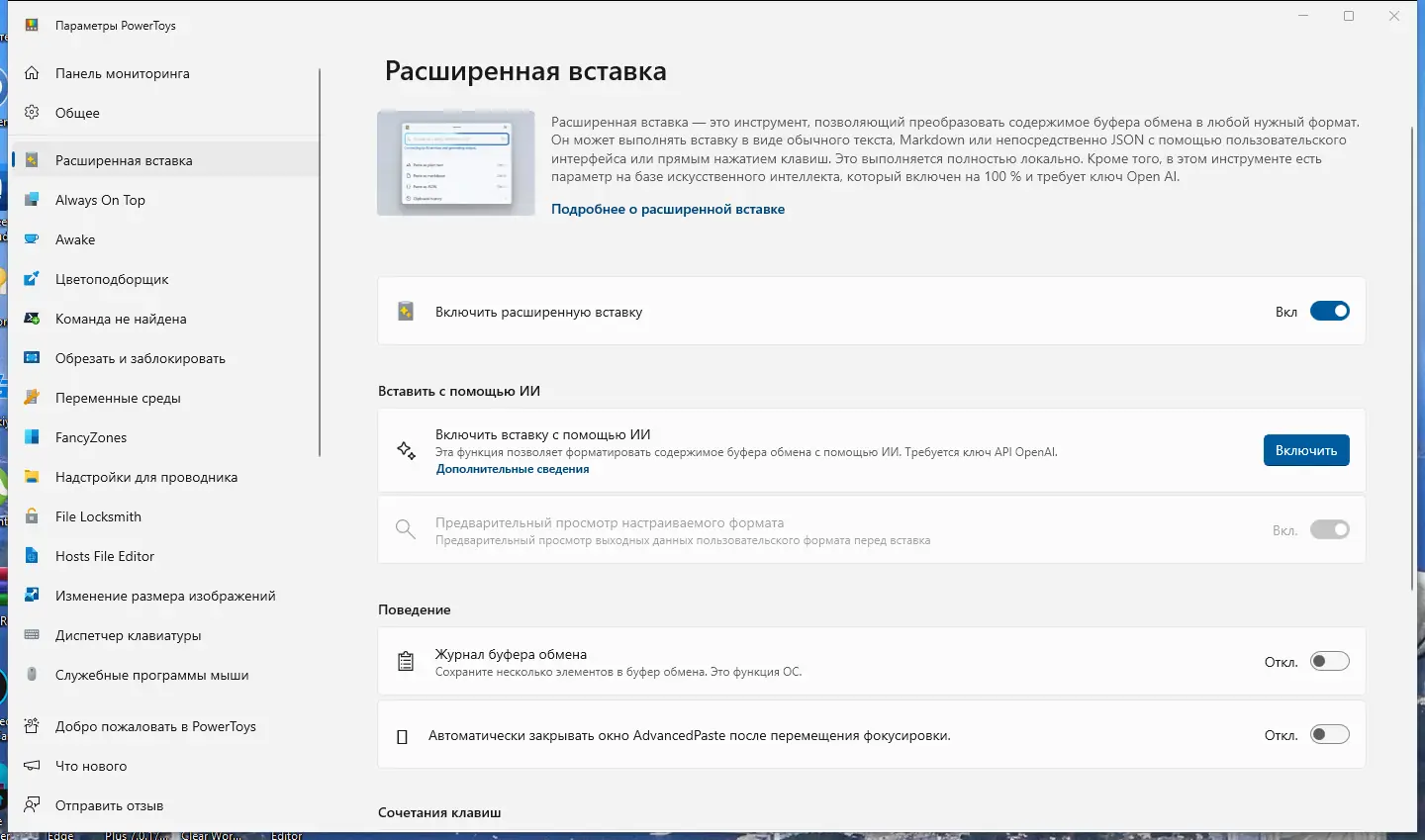Select 'Обрезать и заблокировать' sidebar label
The height and width of the screenshot is (840, 1425).
point(141,359)
